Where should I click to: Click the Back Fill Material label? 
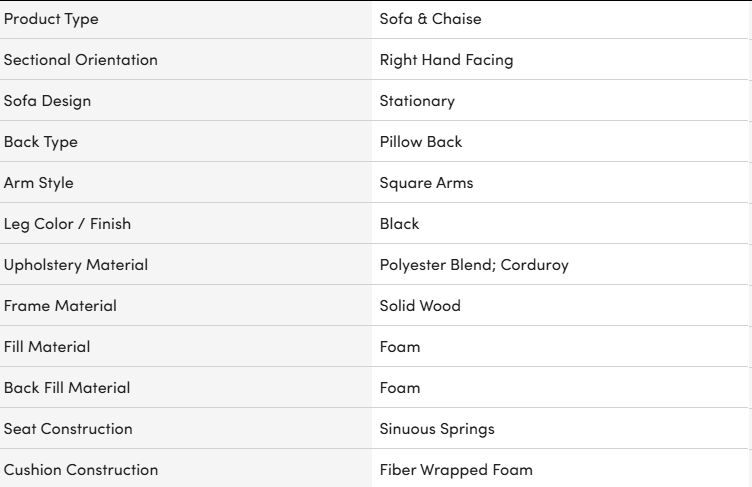[x=67, y=388]
